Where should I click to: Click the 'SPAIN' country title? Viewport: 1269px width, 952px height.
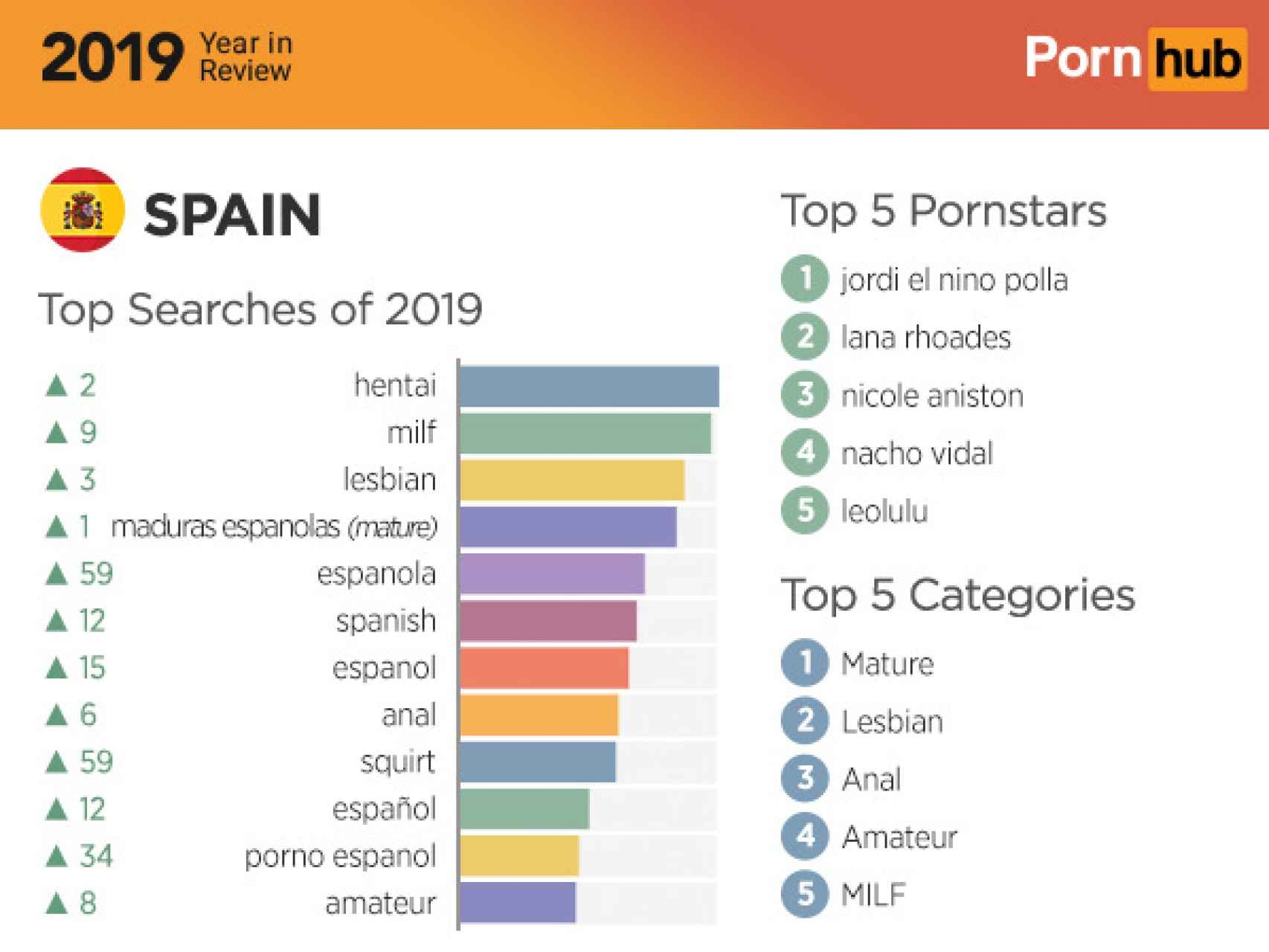(x=232, y=215)
